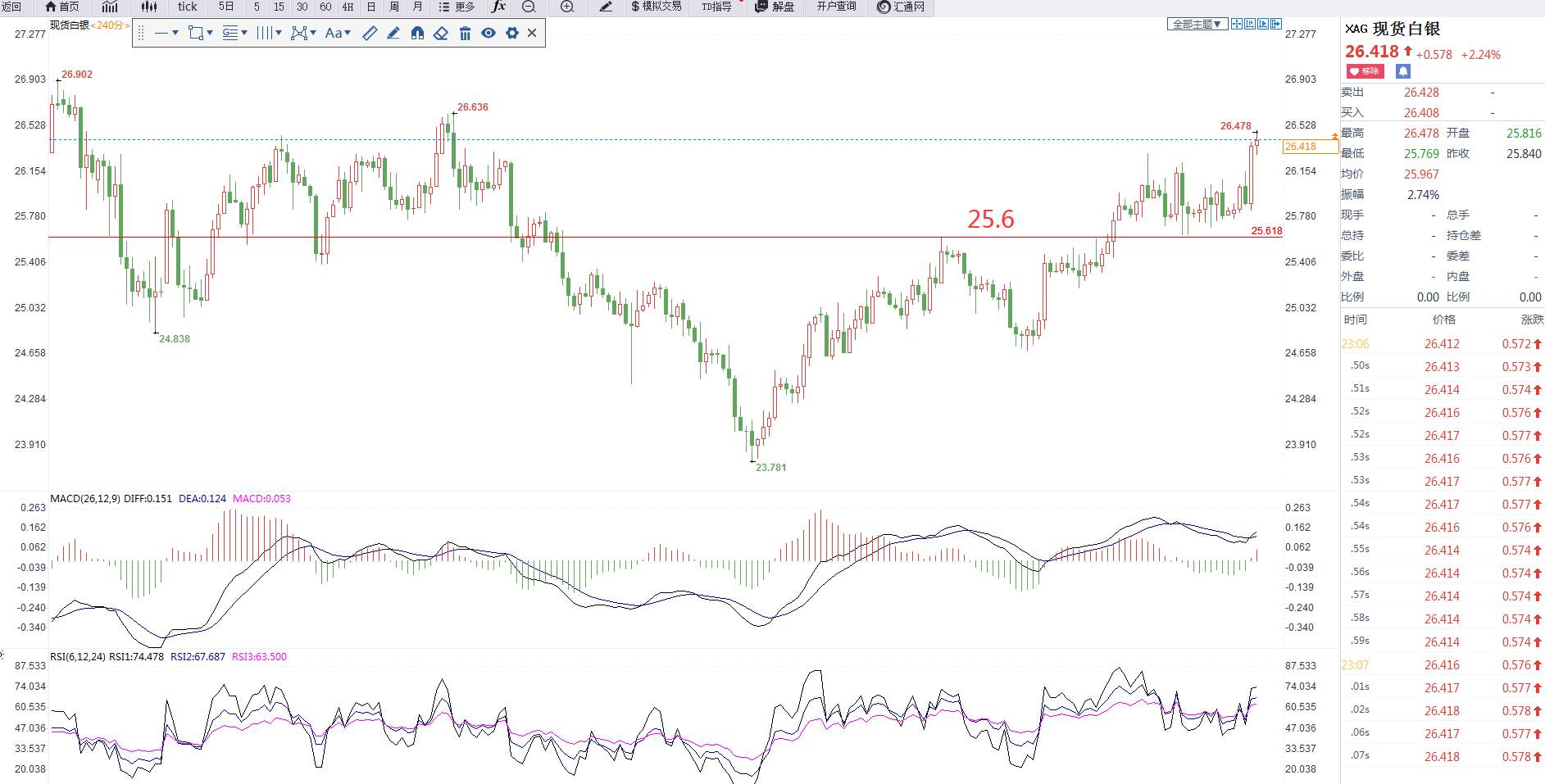
Task: Open the 更多 more periods menu
Action: (x=457, y=7)
